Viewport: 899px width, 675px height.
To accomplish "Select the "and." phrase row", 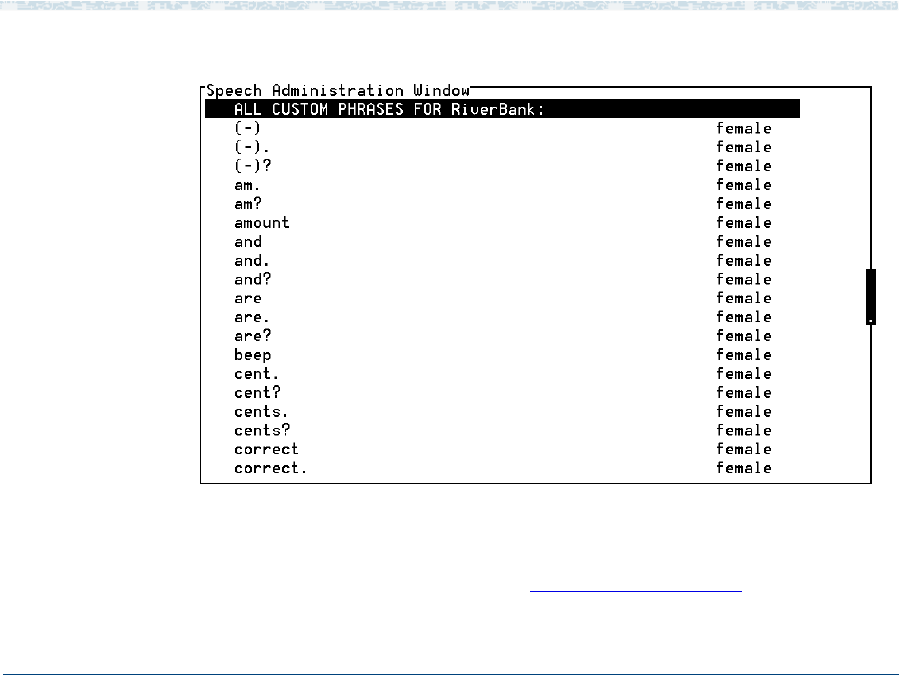I will click(502, 260).
